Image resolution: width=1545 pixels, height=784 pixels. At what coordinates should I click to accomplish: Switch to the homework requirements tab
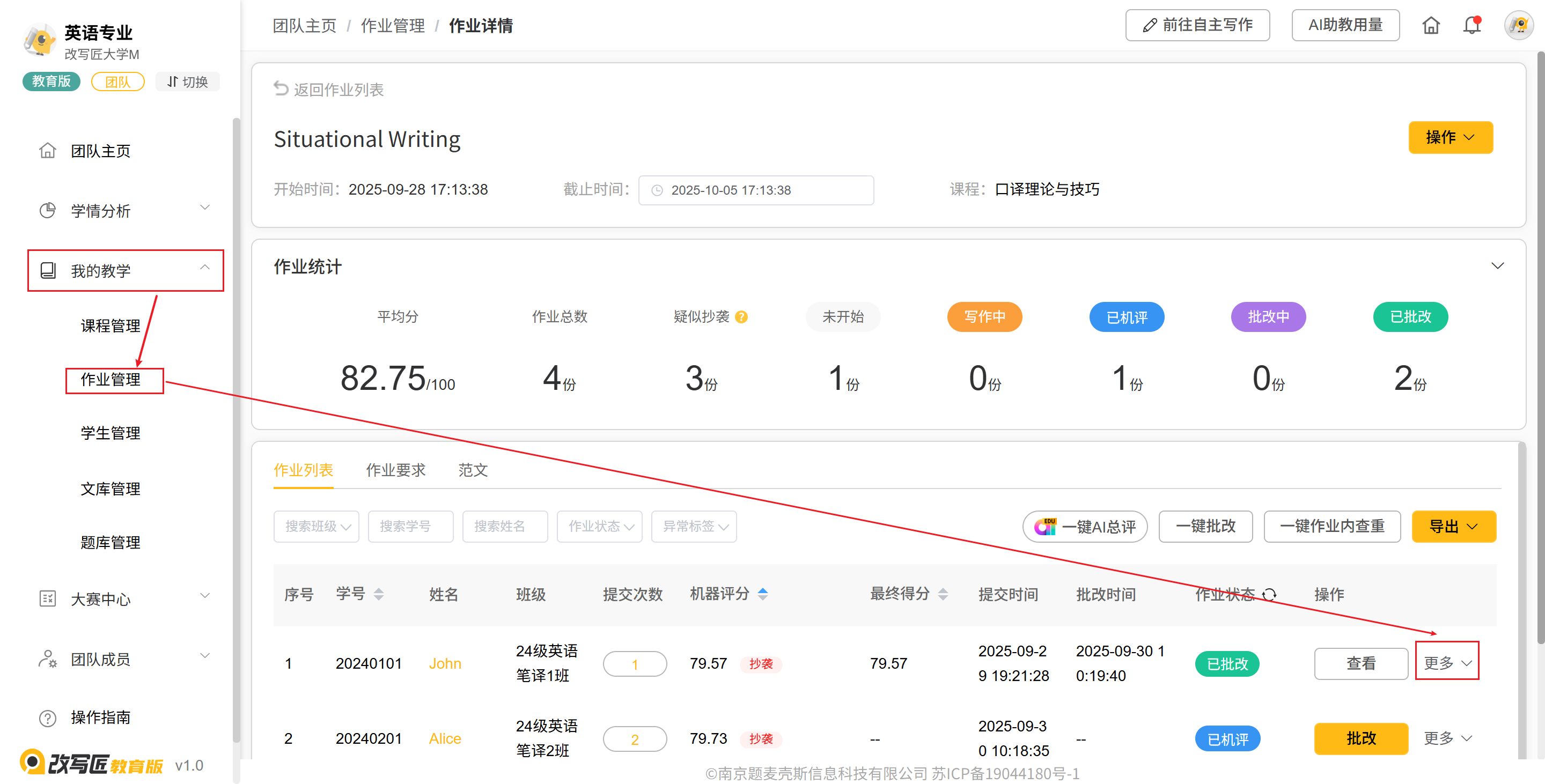395,470
